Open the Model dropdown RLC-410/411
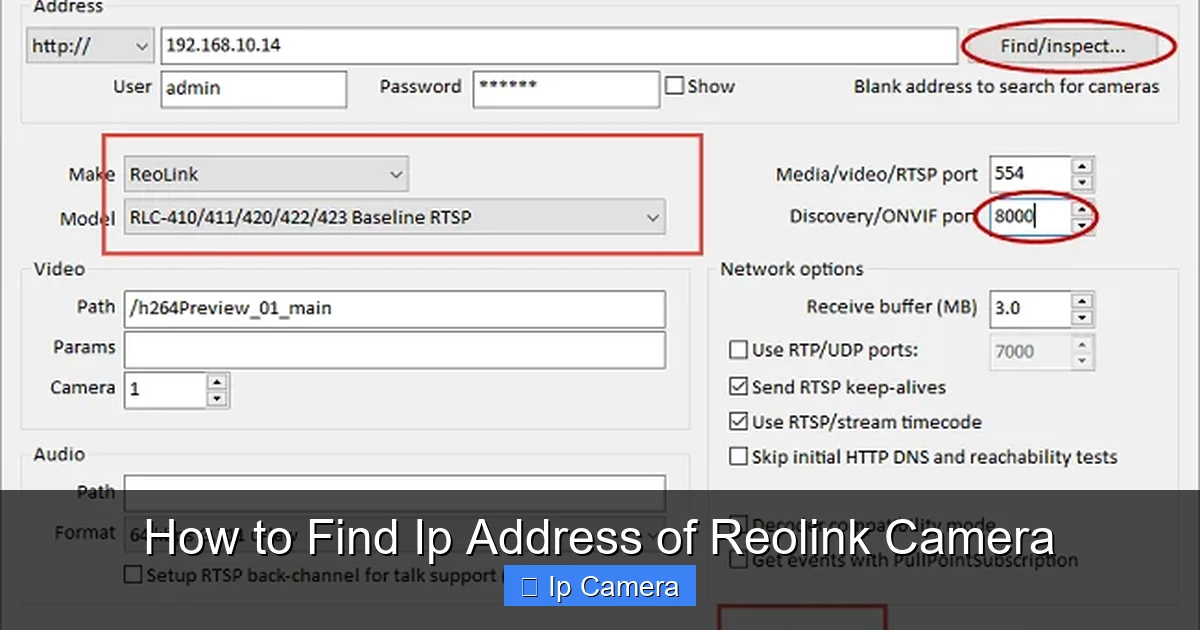The image size is (1200, 630). 395,216
